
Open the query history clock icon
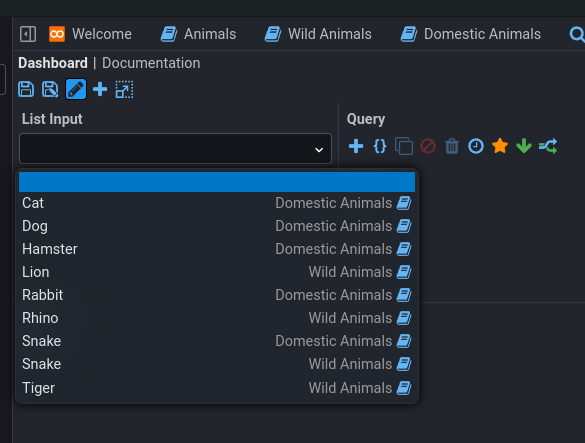click(476, 146)
